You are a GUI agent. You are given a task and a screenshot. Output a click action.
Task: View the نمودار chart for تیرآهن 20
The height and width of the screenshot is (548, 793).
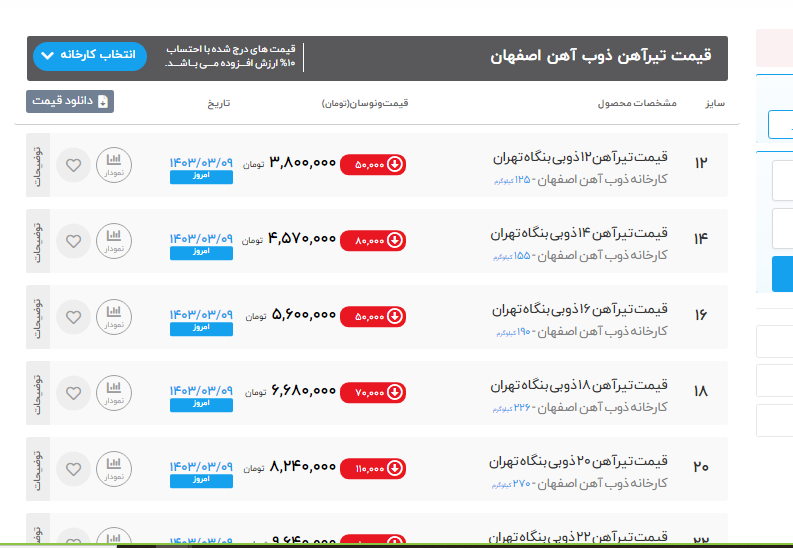(x=114, y=468)
